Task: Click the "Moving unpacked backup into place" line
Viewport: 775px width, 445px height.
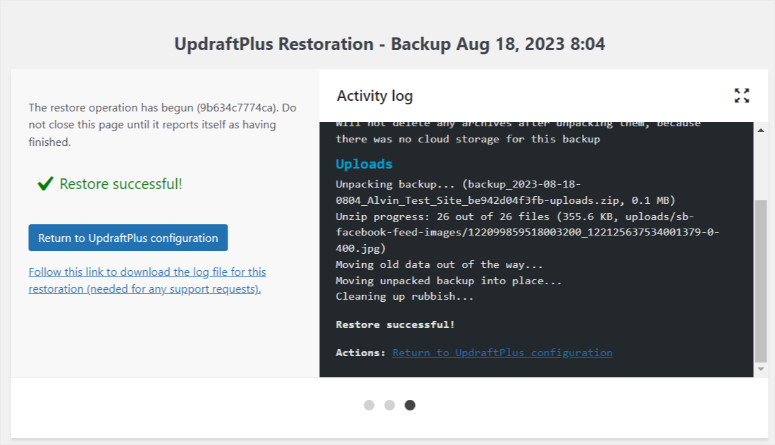Action: click(449, 281)
